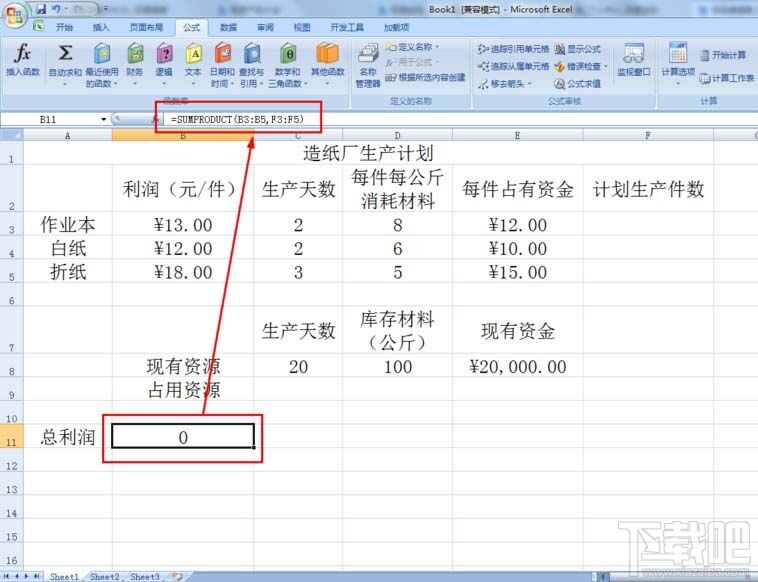Screen dimensions: 758x582
Task: Select cell with title 造纸厂生产计划
Action: tap(368, 153)
